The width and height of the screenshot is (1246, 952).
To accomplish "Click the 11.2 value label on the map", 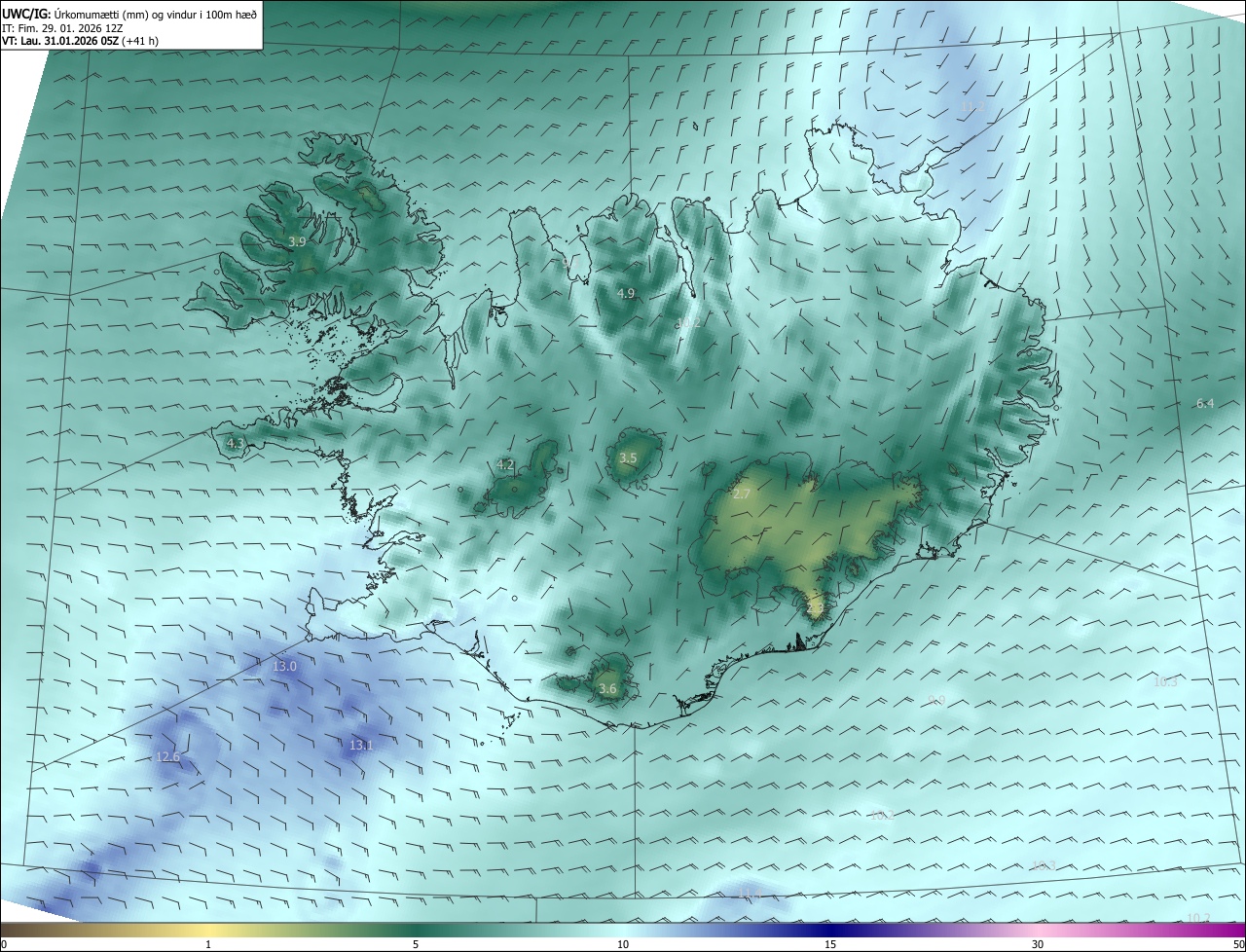I will pyautogui.click(x=972, y=105).
